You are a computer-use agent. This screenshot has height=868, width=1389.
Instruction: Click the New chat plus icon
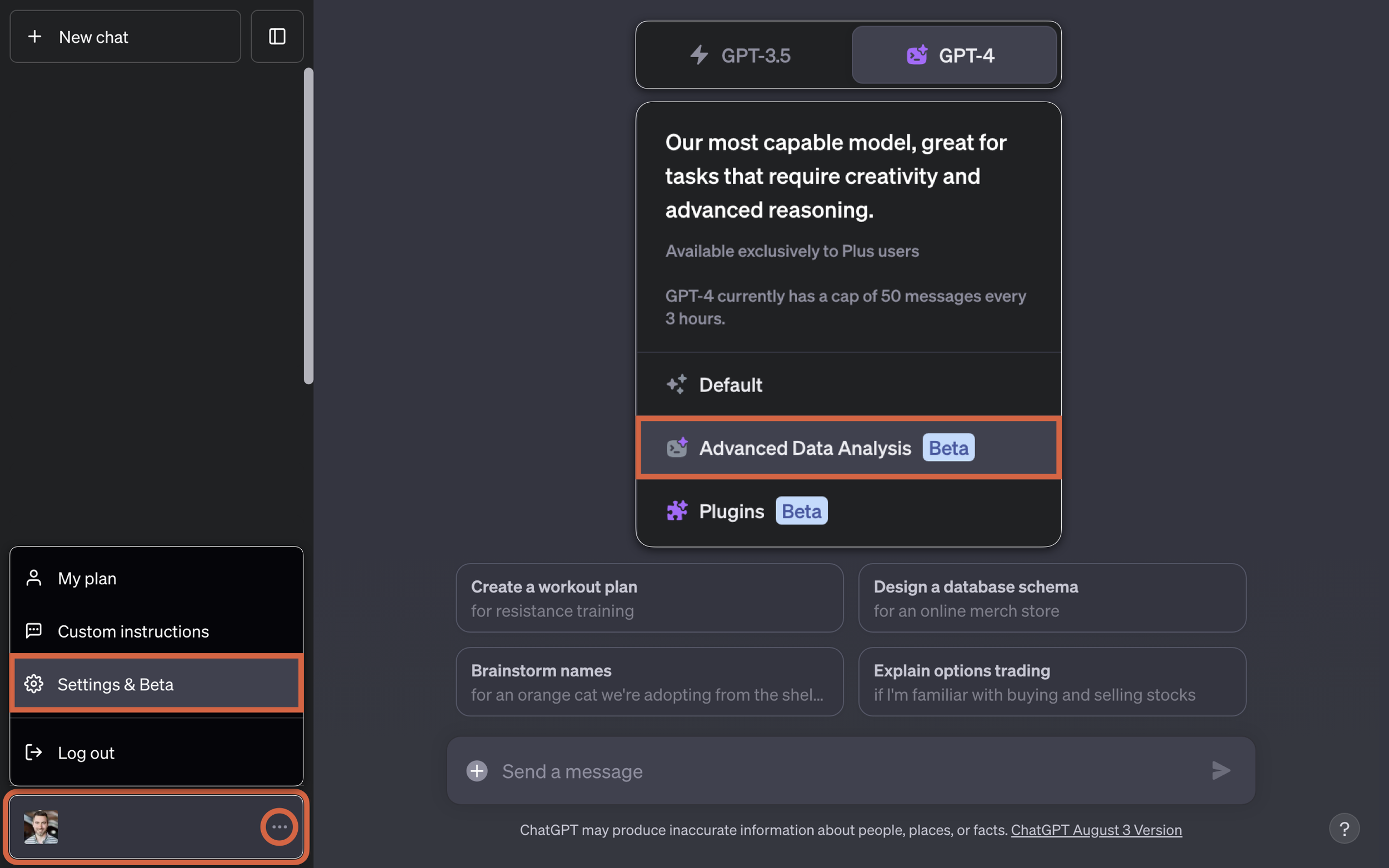click(x=34, y=35)
